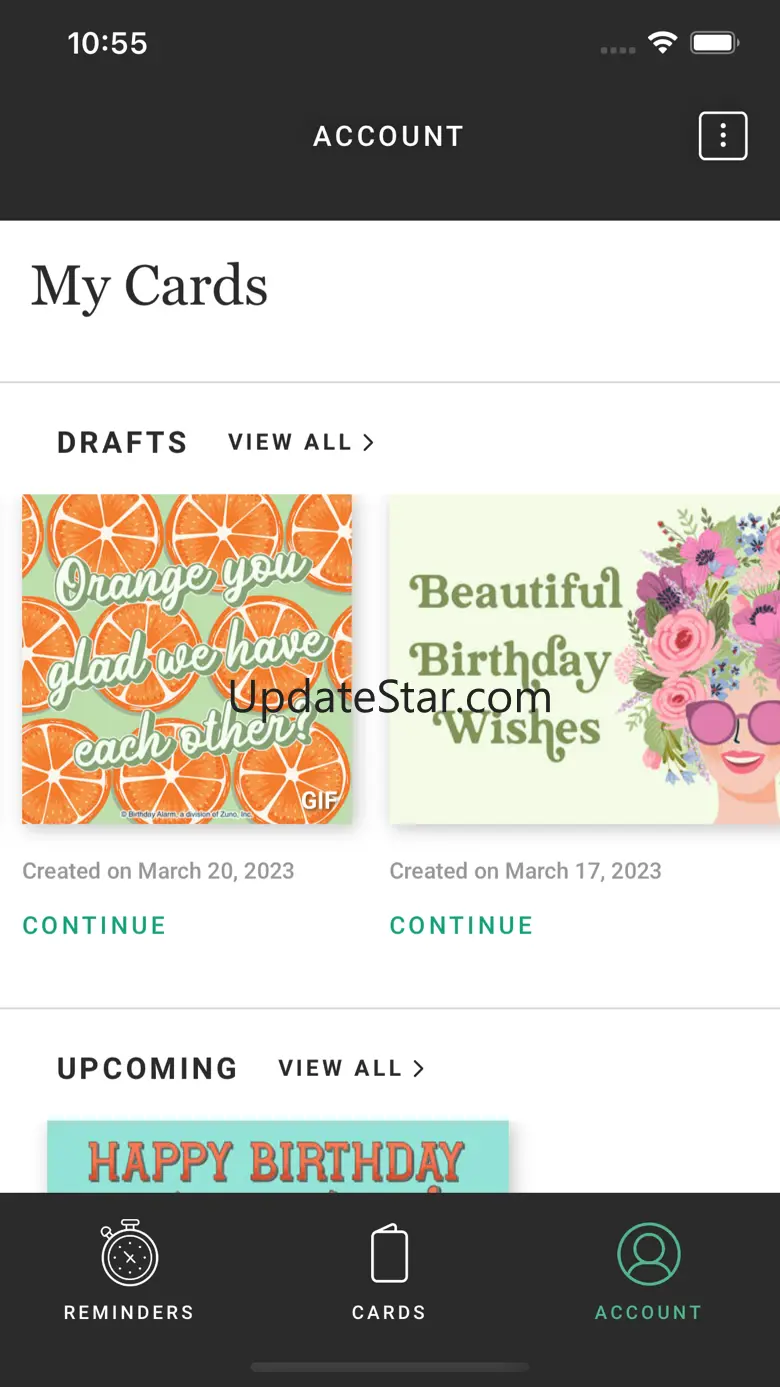Tap the Upcoming section heading
Image resolution: width=780 pixels, height=1387 pixels.
pyautogui.click(x=147, y=1068)
